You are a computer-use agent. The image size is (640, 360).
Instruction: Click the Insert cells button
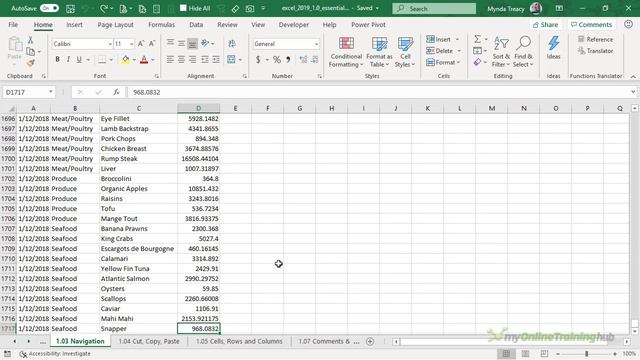tap(439, 39)
